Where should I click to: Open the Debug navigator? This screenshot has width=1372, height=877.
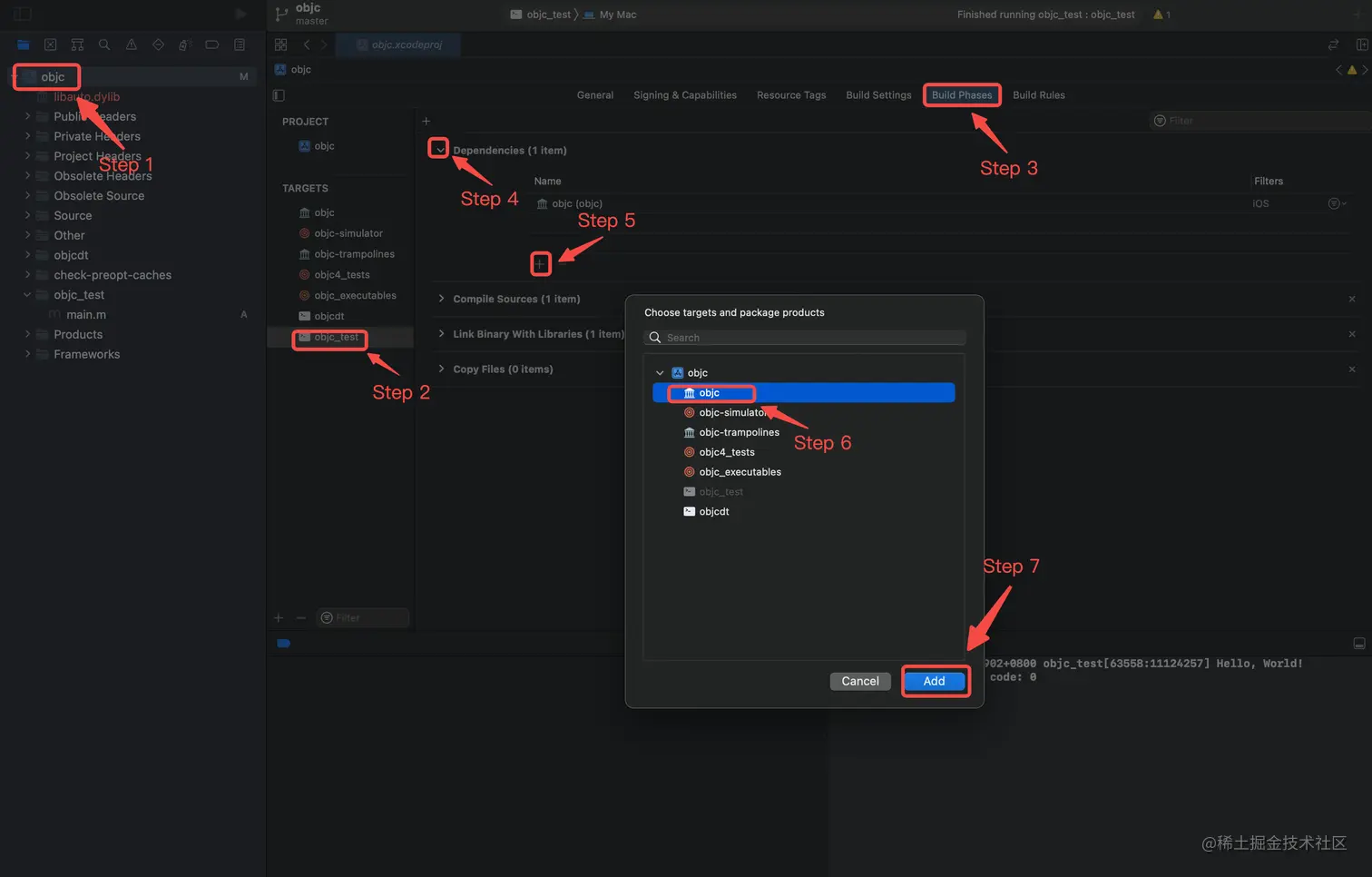pos(185,44)
